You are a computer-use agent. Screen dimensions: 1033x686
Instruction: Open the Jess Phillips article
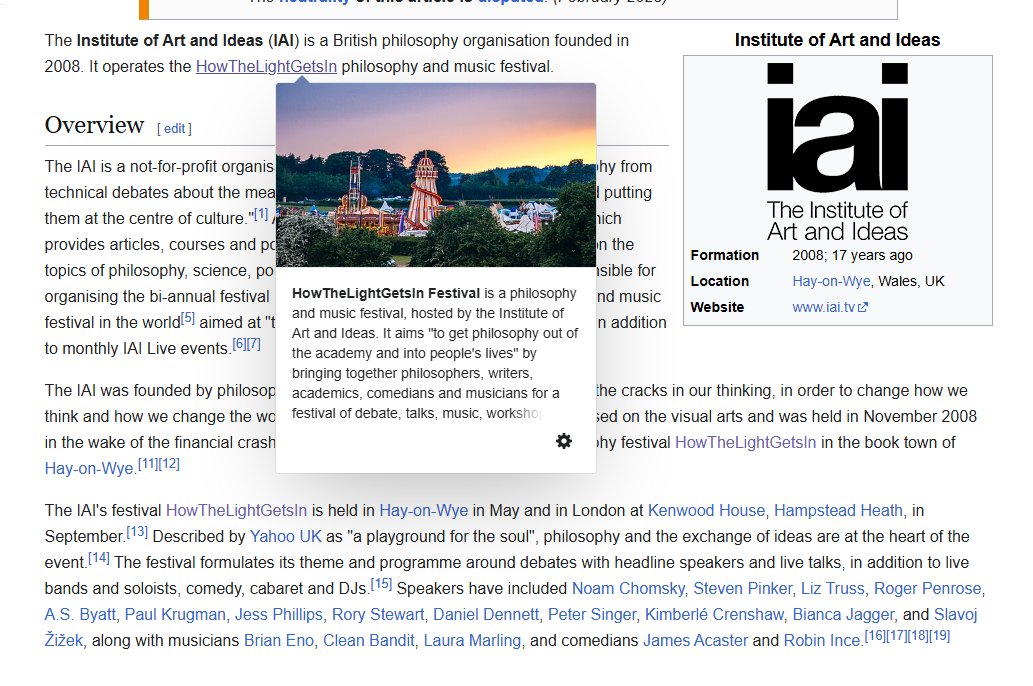[279, 615]
